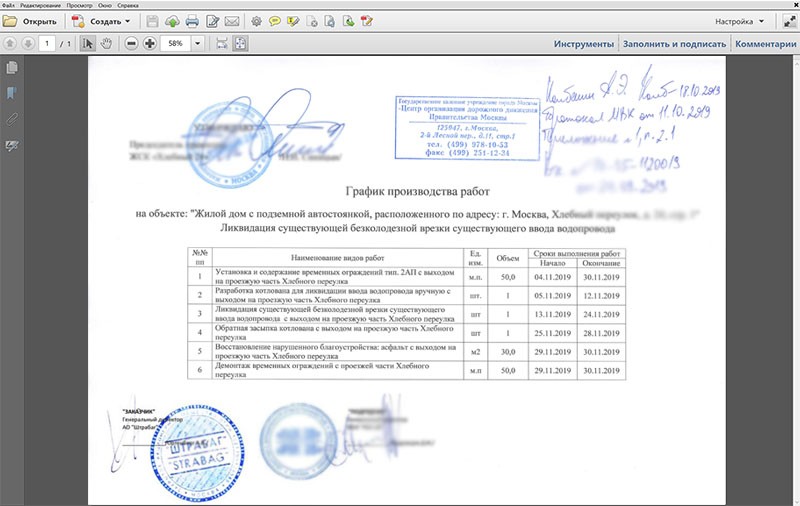This screenshot has height=506, width=800.
Task: Open the Bookmarks side panel
Action: (12, 93)
